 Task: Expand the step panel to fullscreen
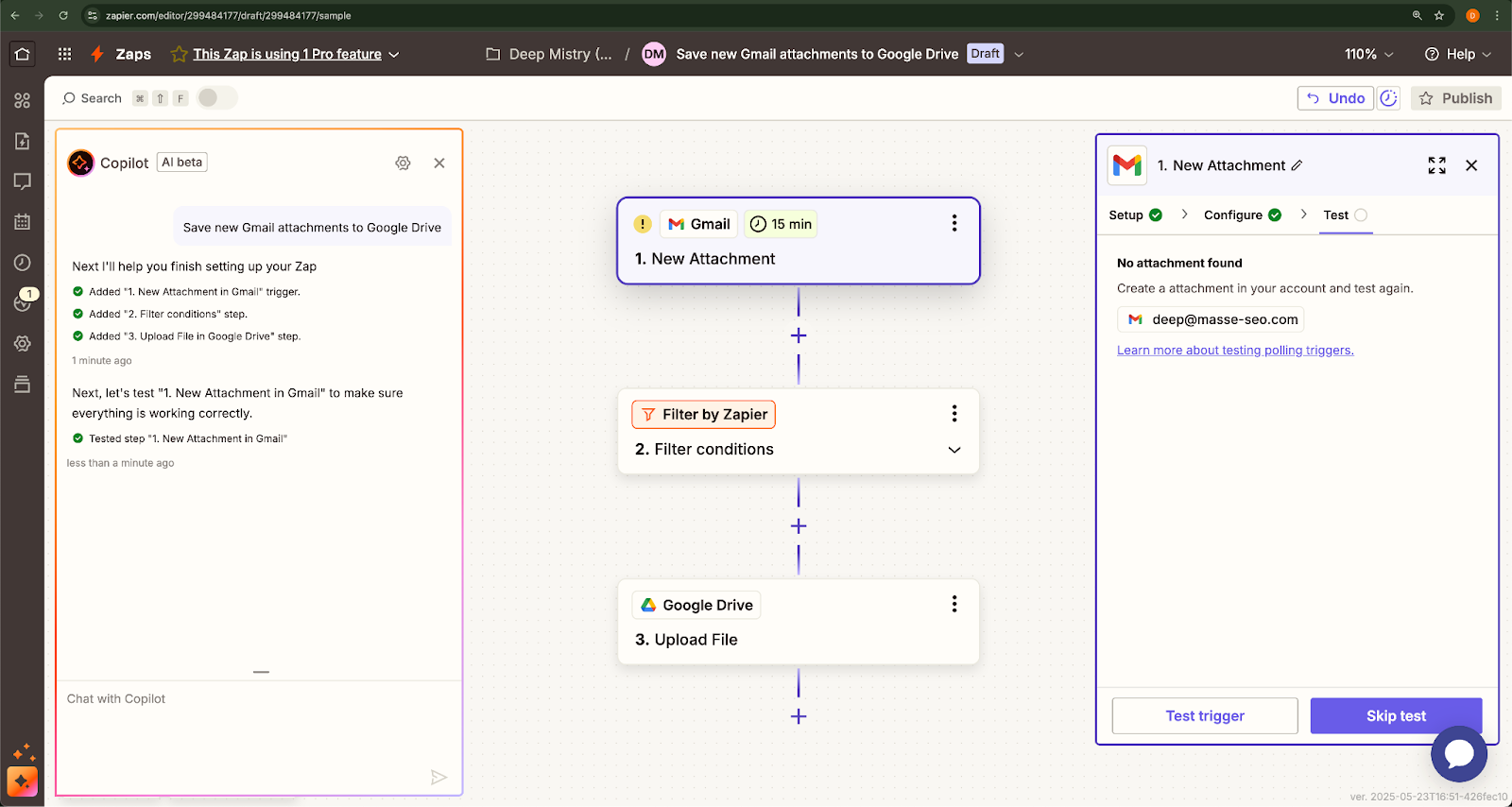pyautogui.click(x=1437, y=165)
